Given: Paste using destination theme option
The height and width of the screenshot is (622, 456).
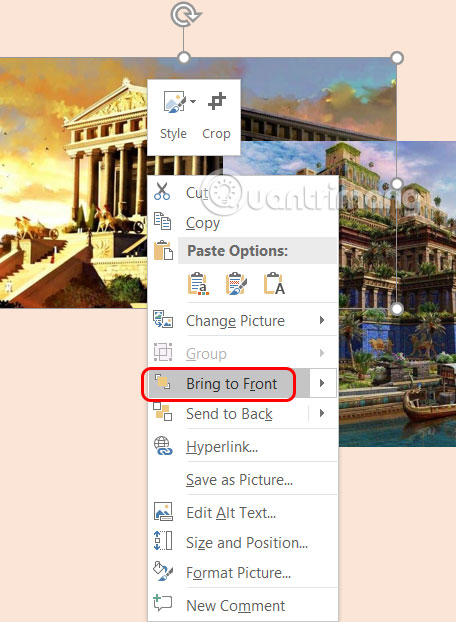Looking at the screenshot, I should (x=198, y=284).
